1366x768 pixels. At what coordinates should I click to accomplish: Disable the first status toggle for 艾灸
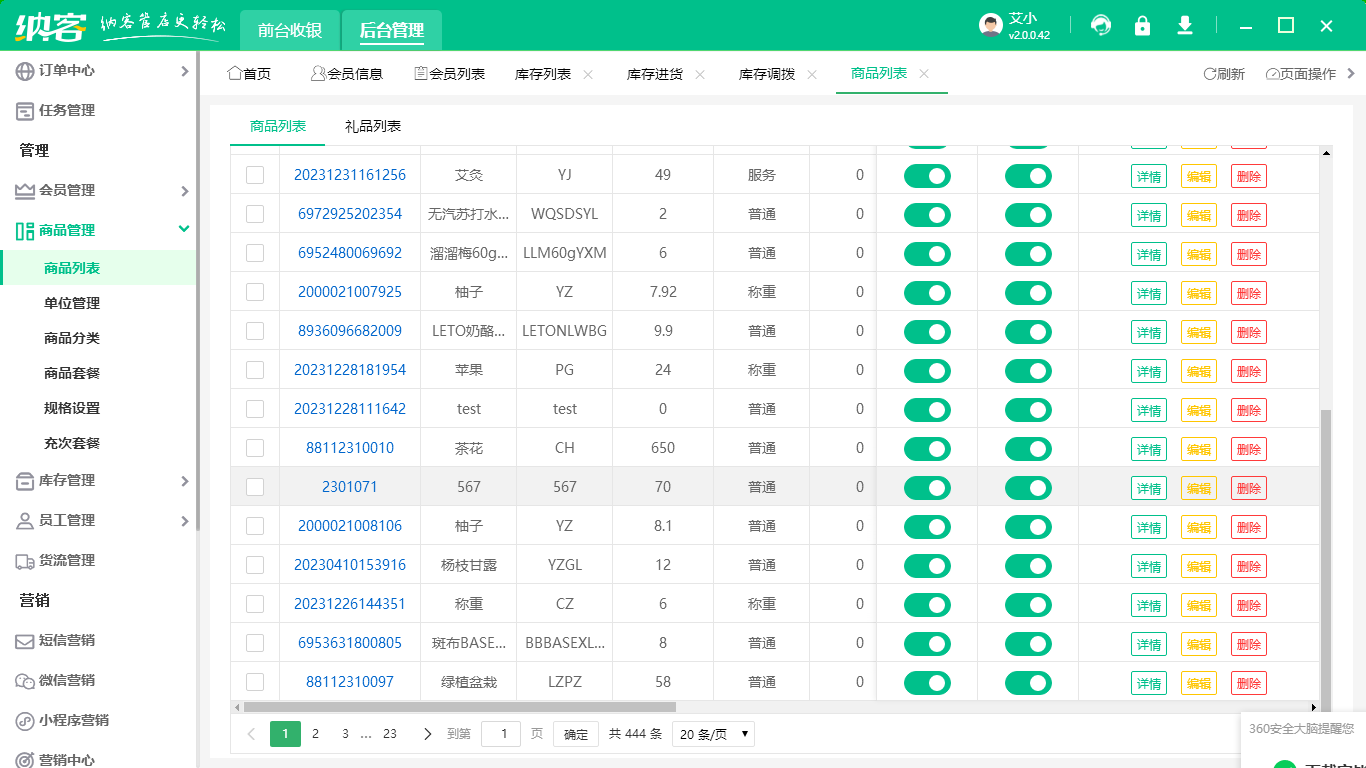(x=927, y=175)
